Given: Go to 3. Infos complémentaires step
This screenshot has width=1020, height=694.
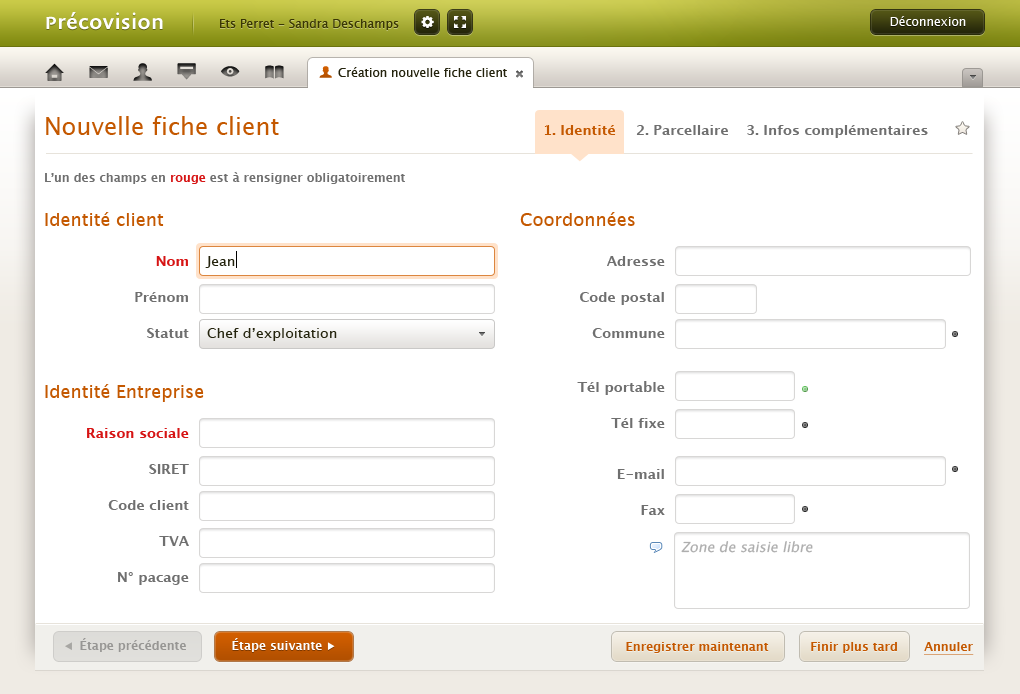Looking at the screenshot, I should 837,130.
